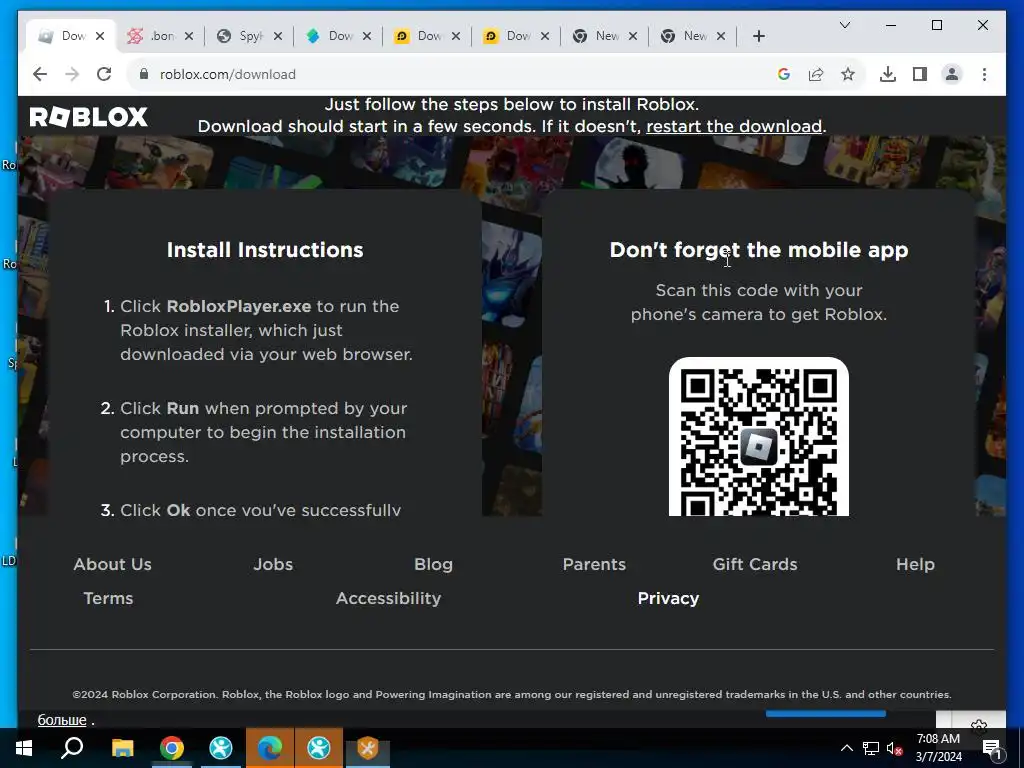The image size is (1024, 768).
Task: Click the 'RobloxPlayer.exe' text in step 1
Action: click(239, 306)
